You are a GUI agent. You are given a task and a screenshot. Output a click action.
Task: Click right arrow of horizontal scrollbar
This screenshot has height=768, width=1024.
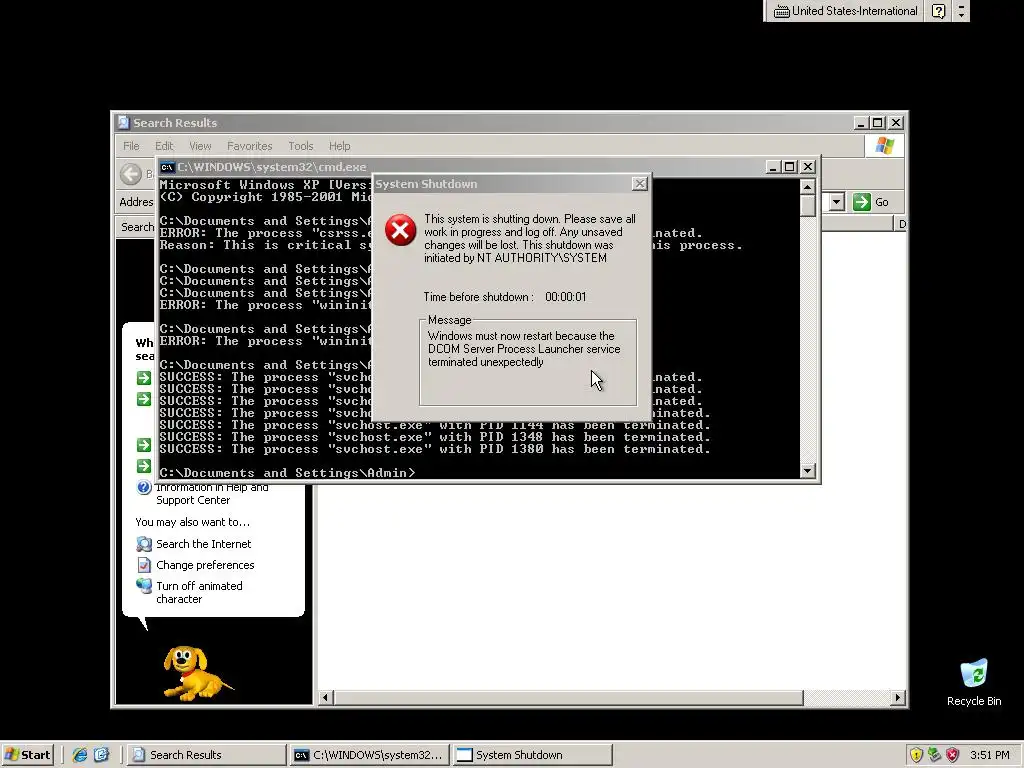898,697
